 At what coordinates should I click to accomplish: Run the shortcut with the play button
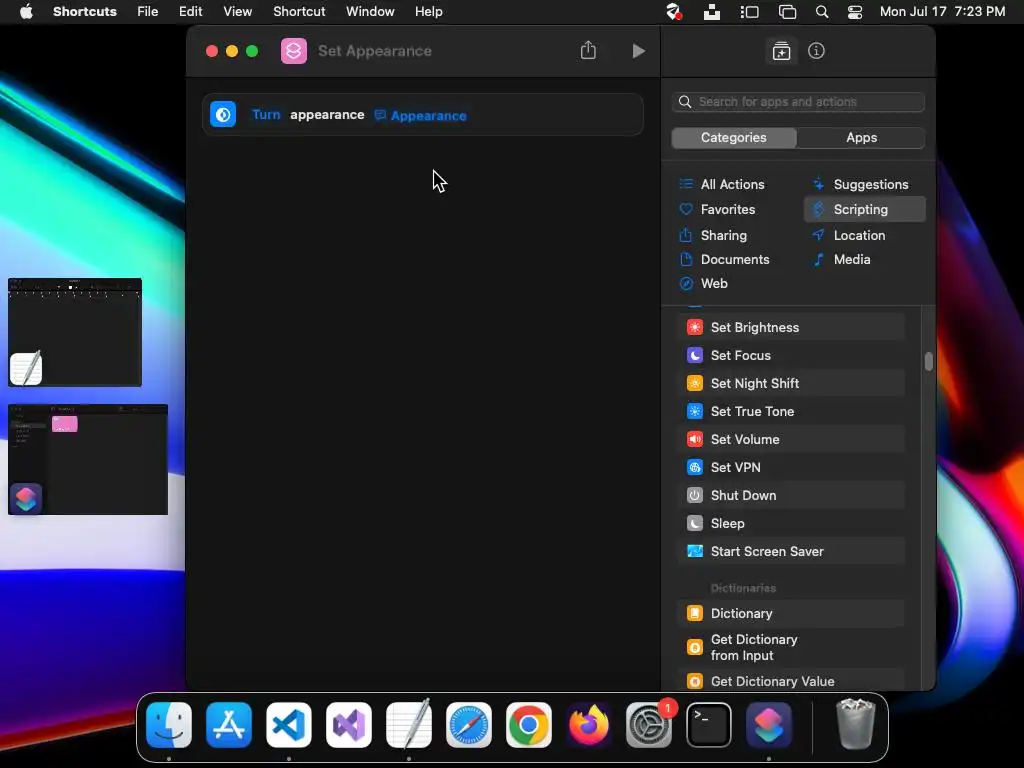[638, 51]
